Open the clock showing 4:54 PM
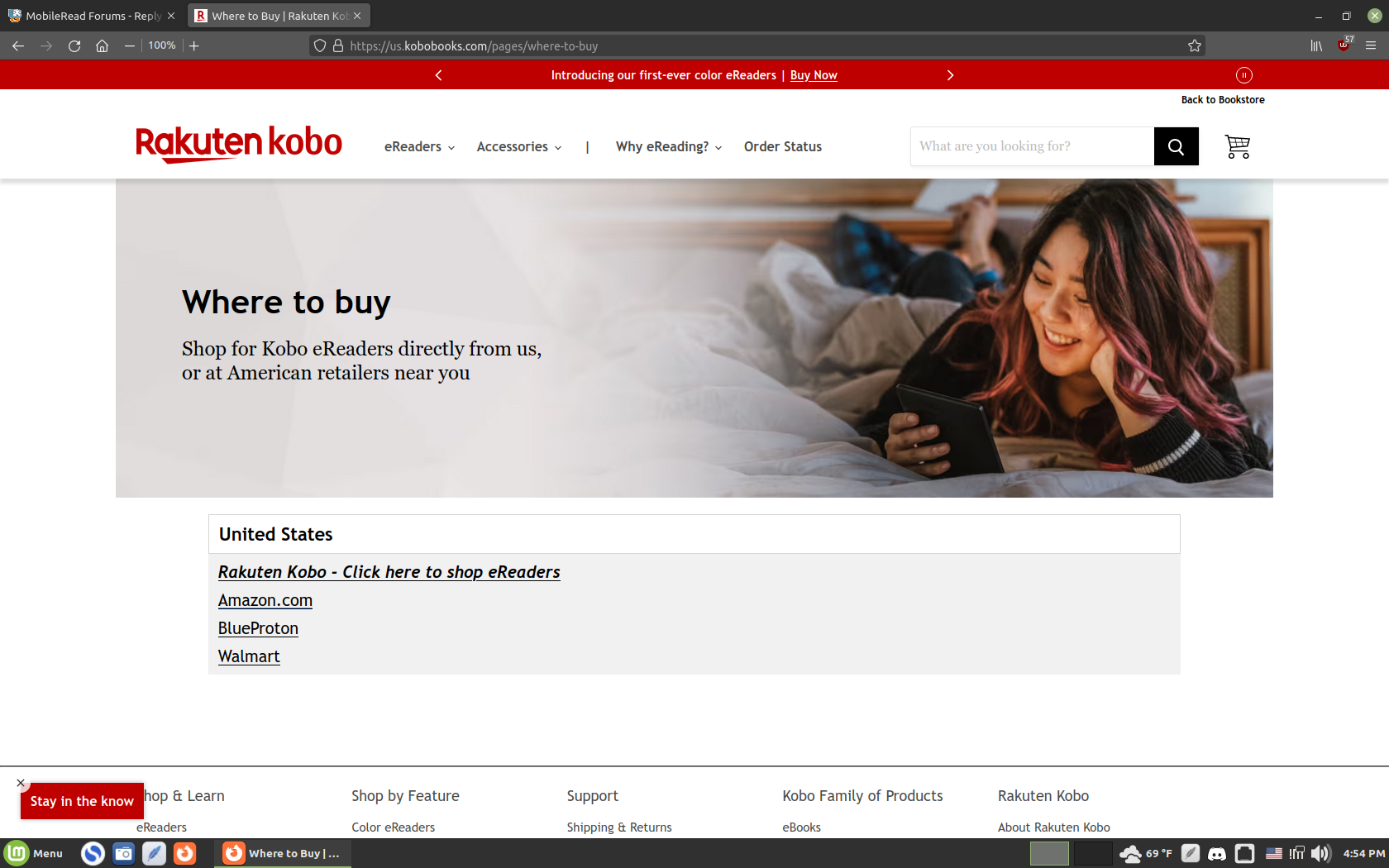 coord(1363,853)
